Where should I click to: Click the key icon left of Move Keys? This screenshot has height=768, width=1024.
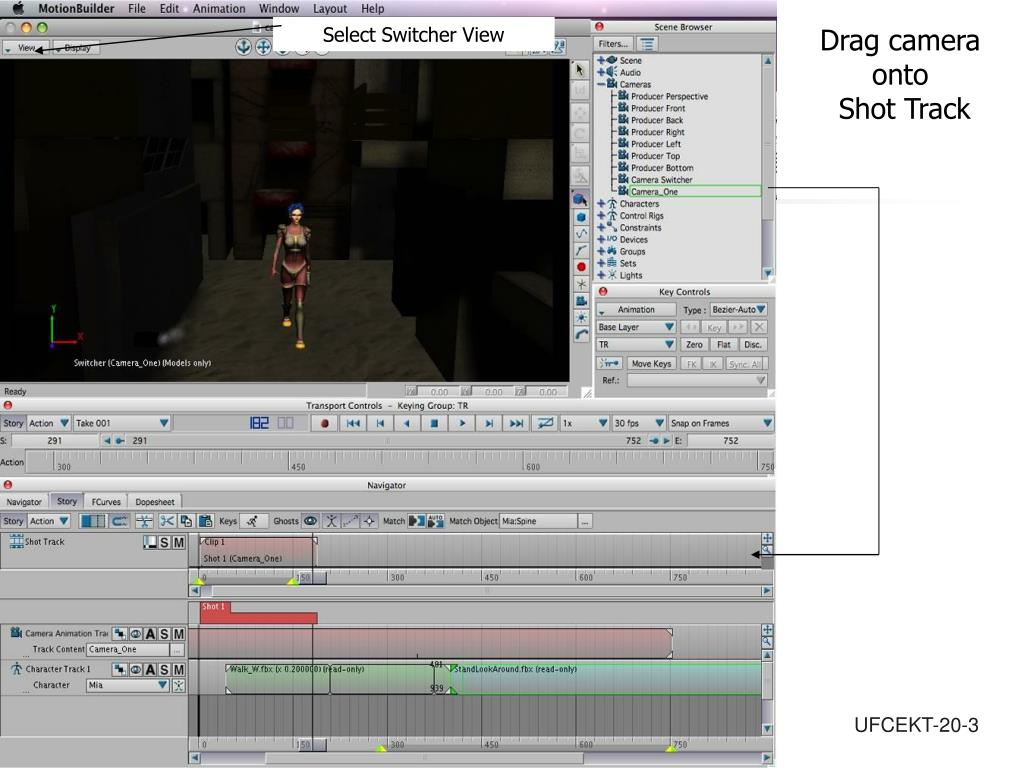[609, 363]
